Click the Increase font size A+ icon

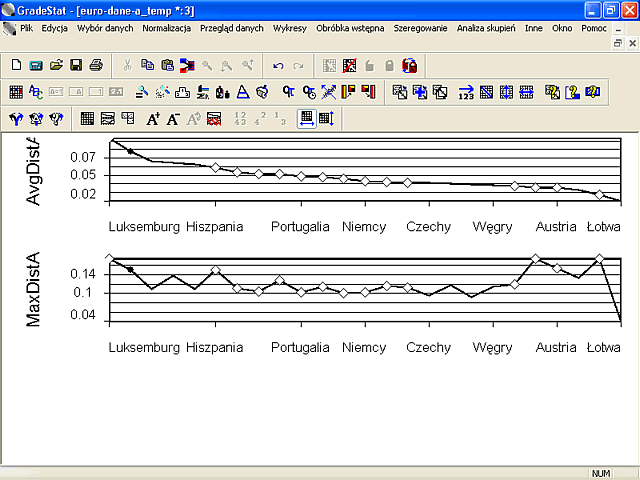(x=153, y=119)
